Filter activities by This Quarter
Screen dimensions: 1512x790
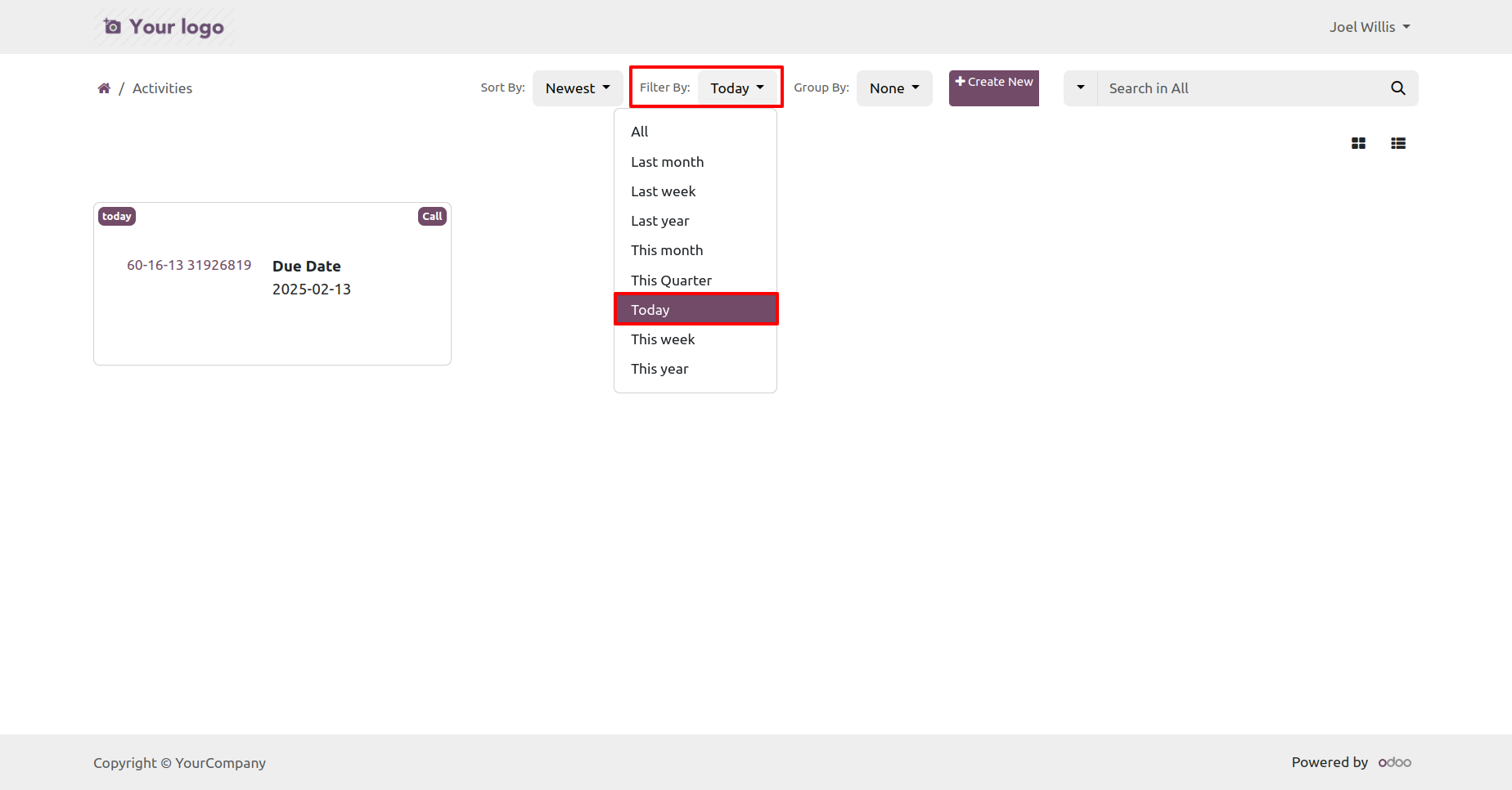point(695,281)
